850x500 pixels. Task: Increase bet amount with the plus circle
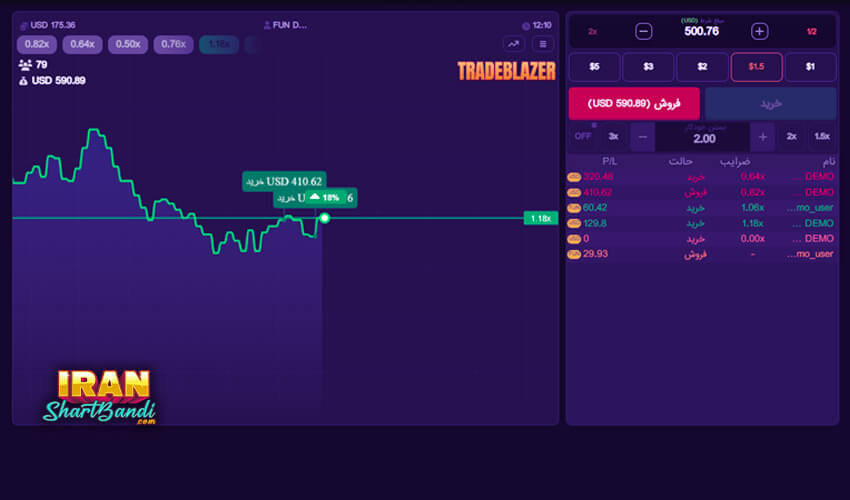(759, 31)
